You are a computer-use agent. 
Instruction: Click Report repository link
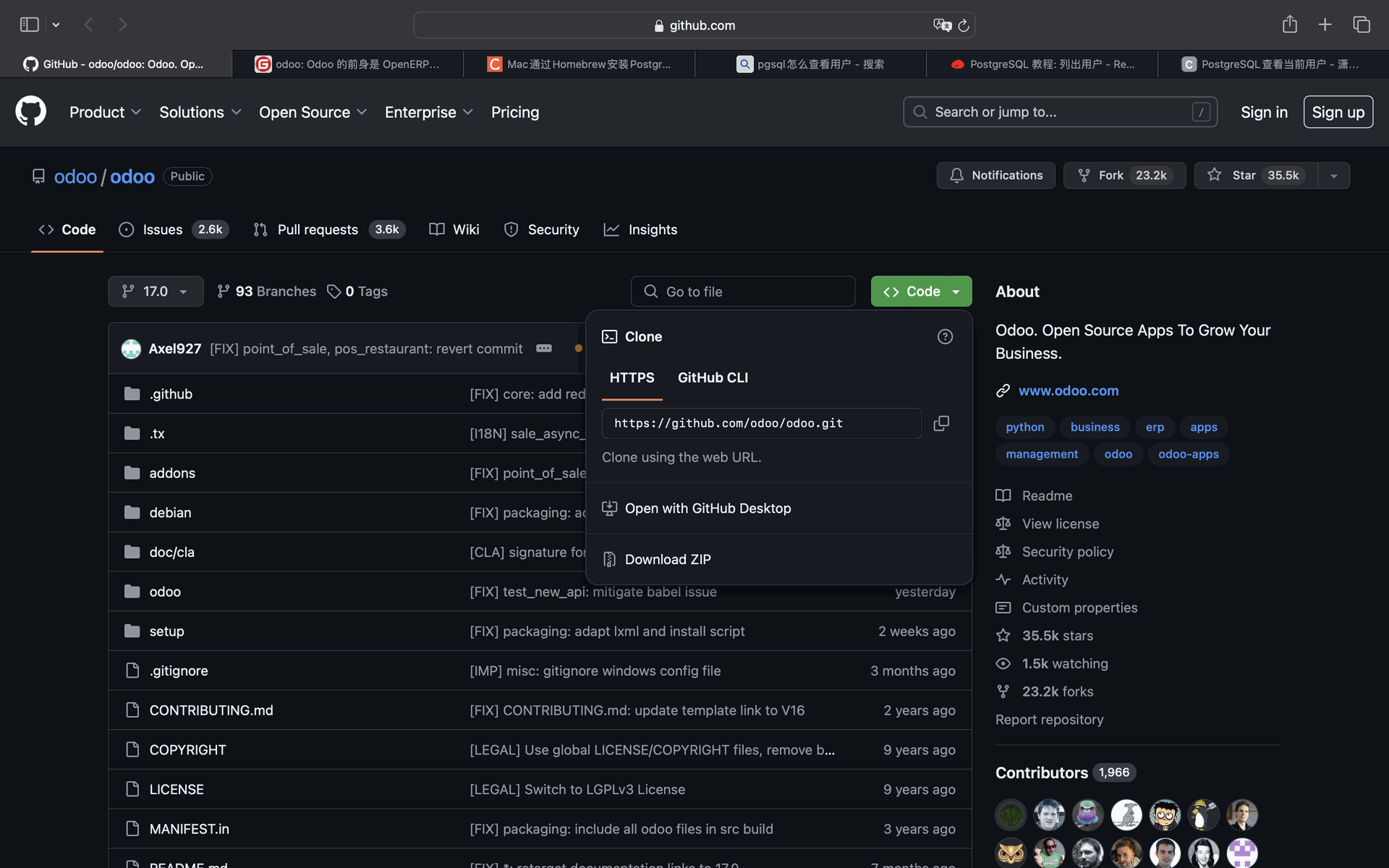coord(1049,719)
